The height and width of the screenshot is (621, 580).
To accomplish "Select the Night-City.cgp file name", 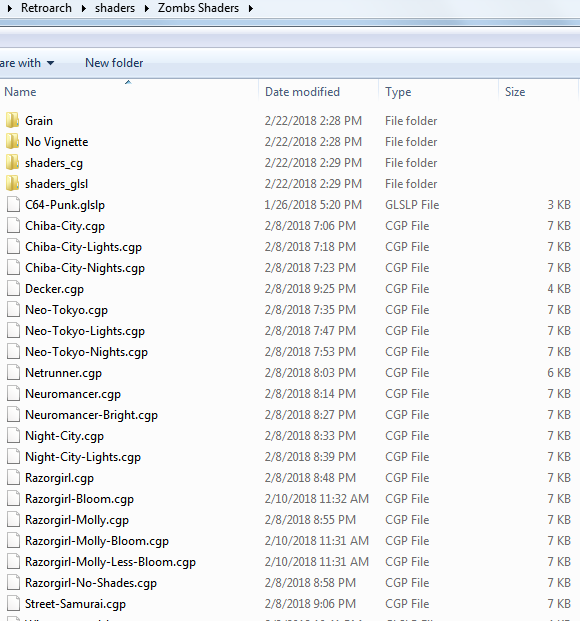I will [x=64, y=436].
